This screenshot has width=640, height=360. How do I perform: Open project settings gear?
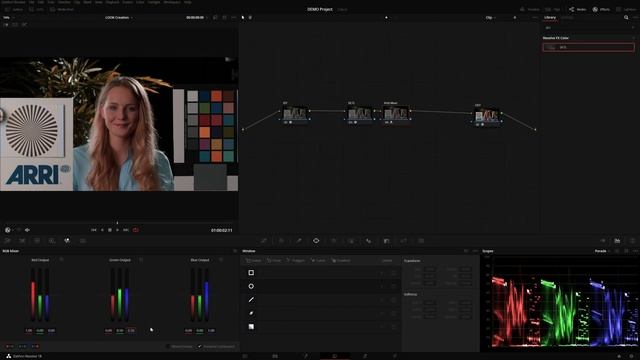631,356
